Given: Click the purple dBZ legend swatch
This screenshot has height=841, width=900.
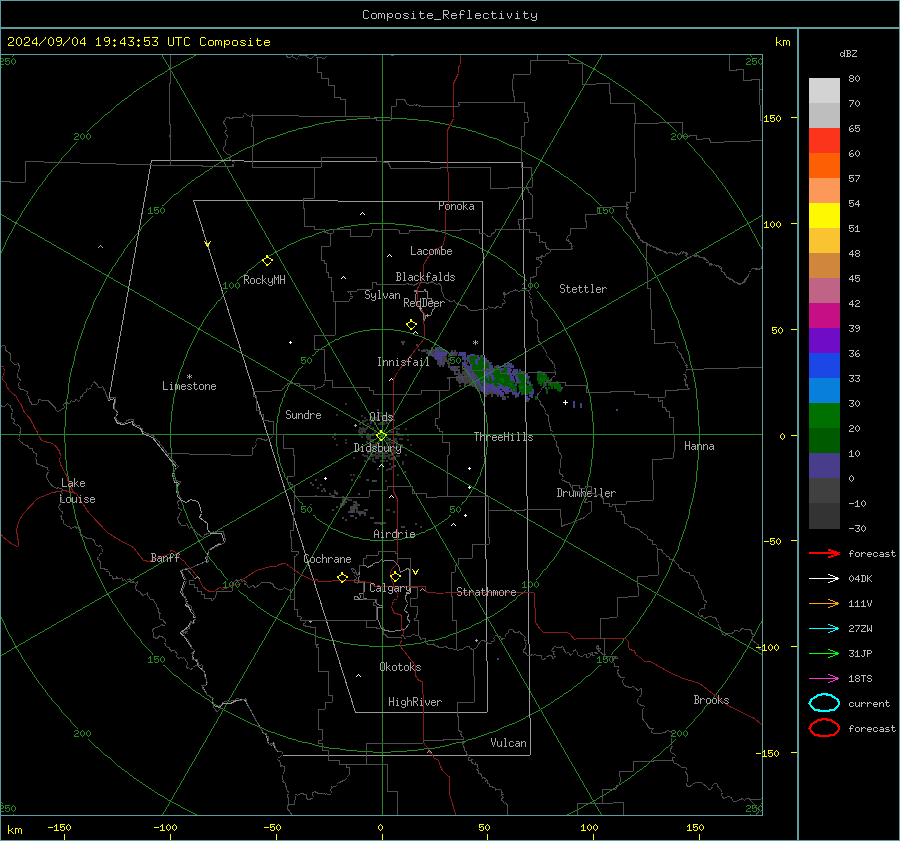Looking at the screenshot, I should pyautogui.click(x=824, y=340).
